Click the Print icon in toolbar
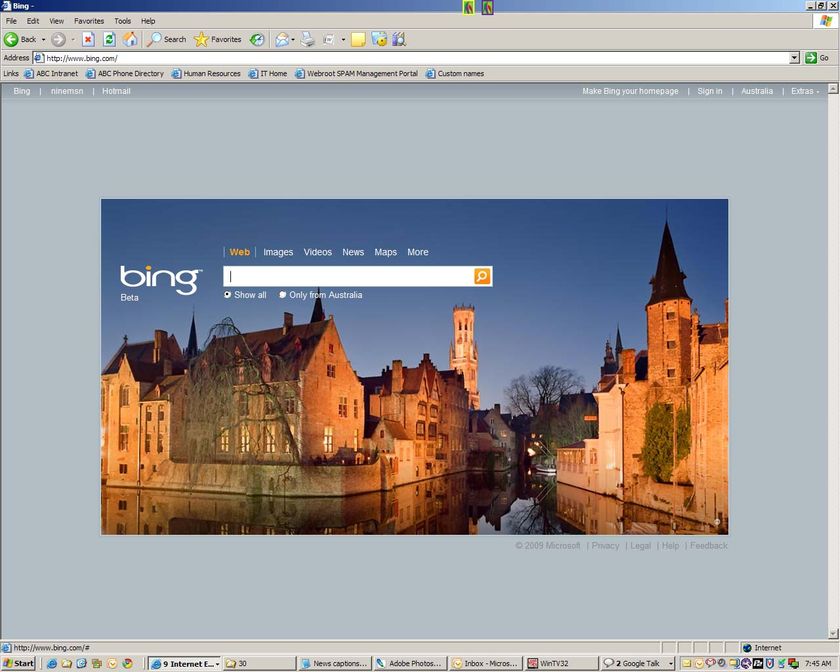 click(x=308, y=39)
